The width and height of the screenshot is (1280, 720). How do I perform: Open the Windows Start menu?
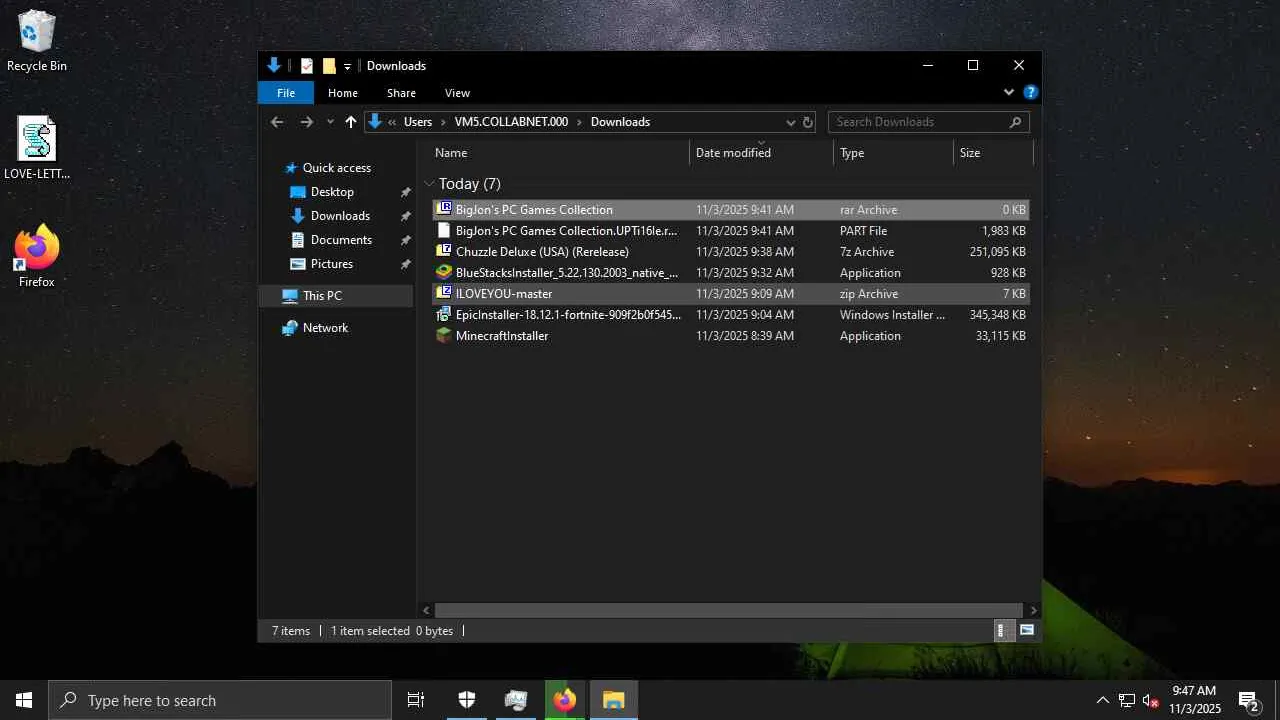(x=24, y=700)
